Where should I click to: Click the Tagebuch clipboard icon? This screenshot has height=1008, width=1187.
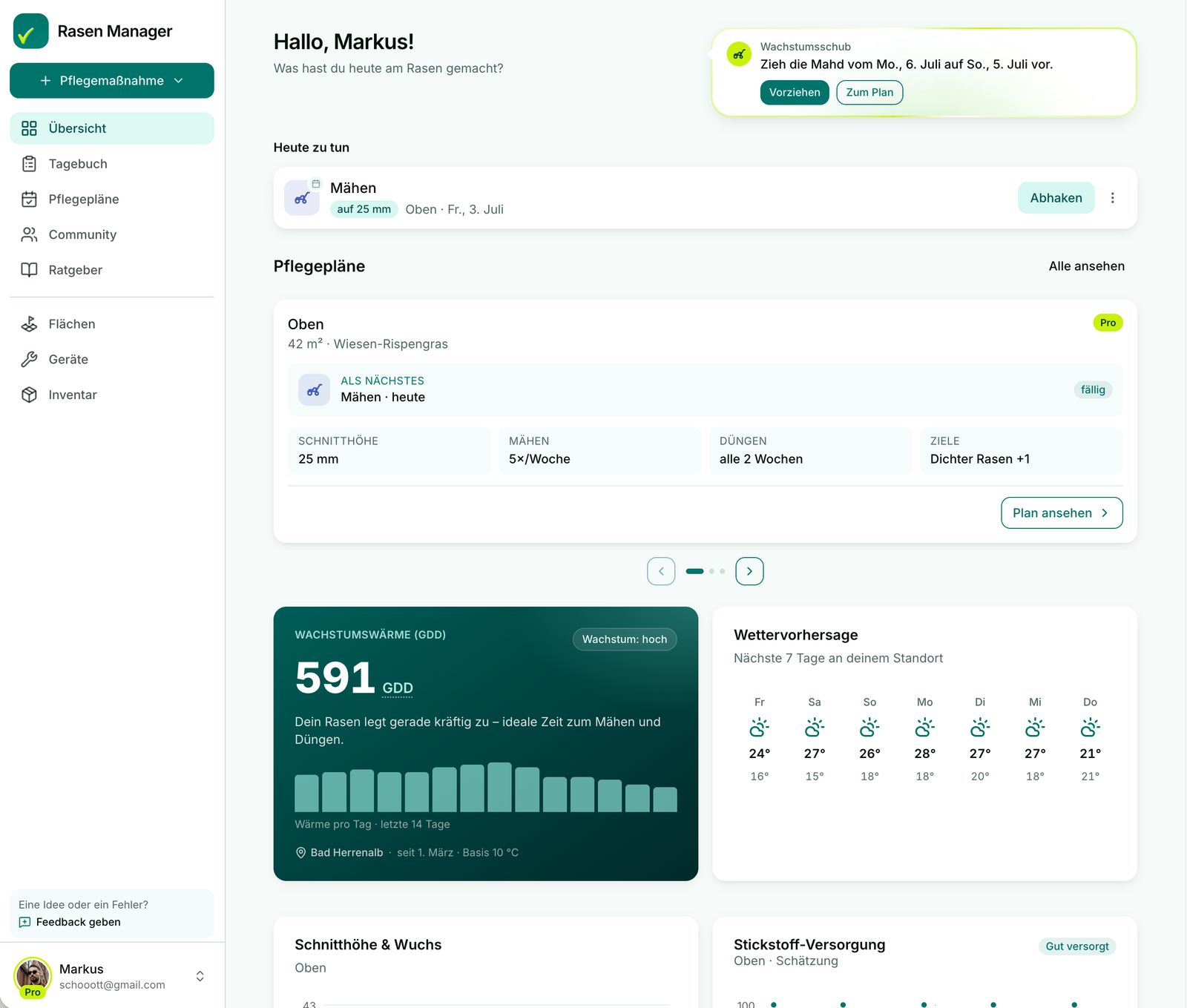pyautogui.click(x=29, y=164)
